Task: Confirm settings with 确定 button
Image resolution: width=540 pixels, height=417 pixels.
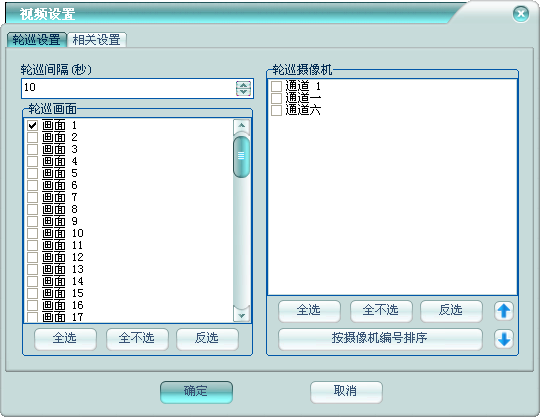Action: pyautogui.click(x=196, y=392)
